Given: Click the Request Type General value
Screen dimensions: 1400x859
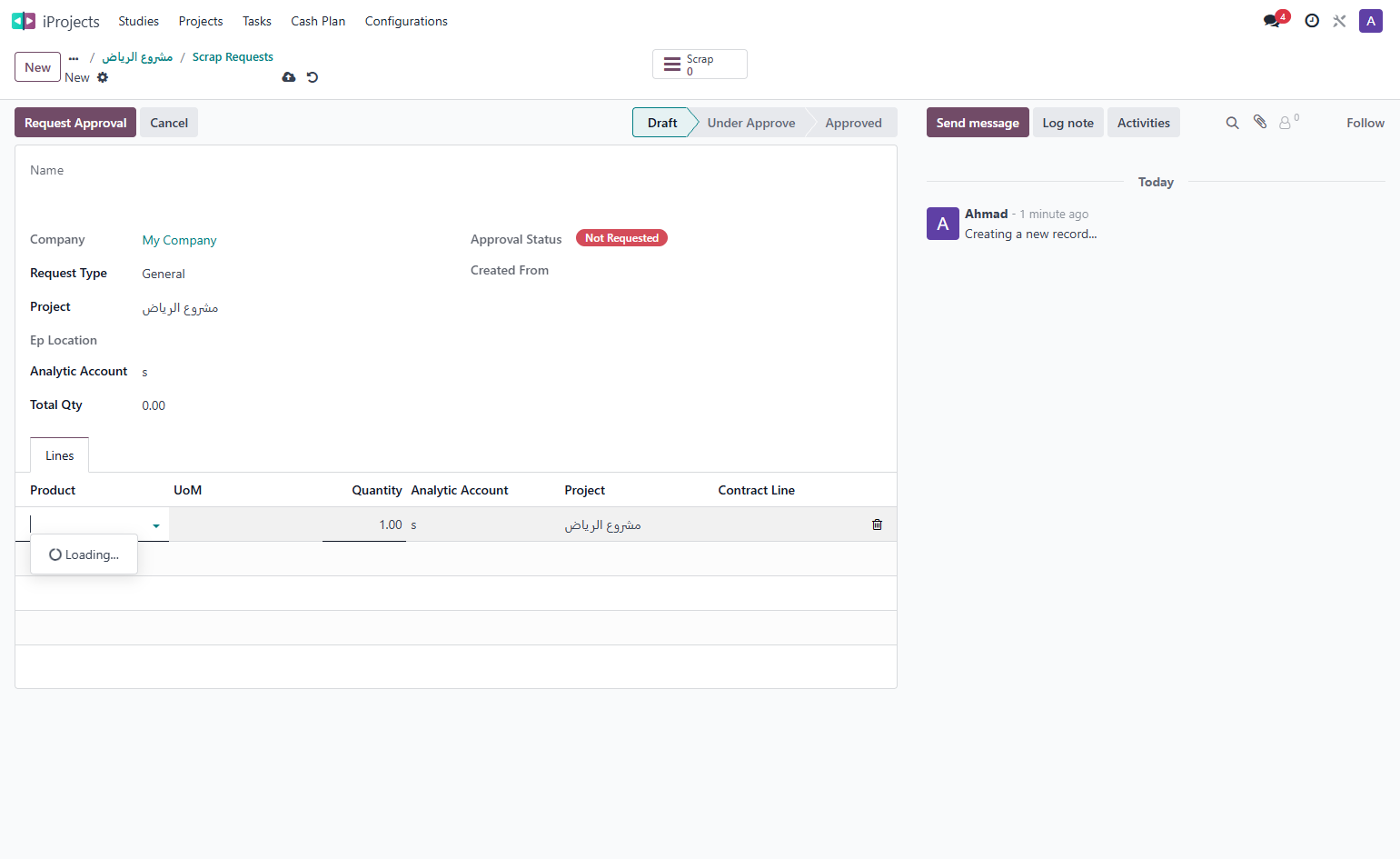Looking at the screenshot, I should pyautogui.click(x=164, y=274).
